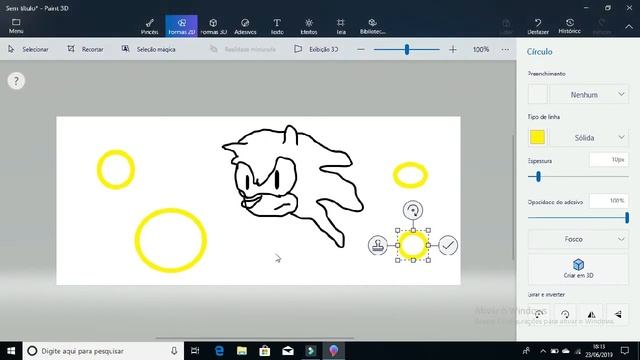Click the search microphone icon
This screenshot has height=360, width=640.
point(174,351)
